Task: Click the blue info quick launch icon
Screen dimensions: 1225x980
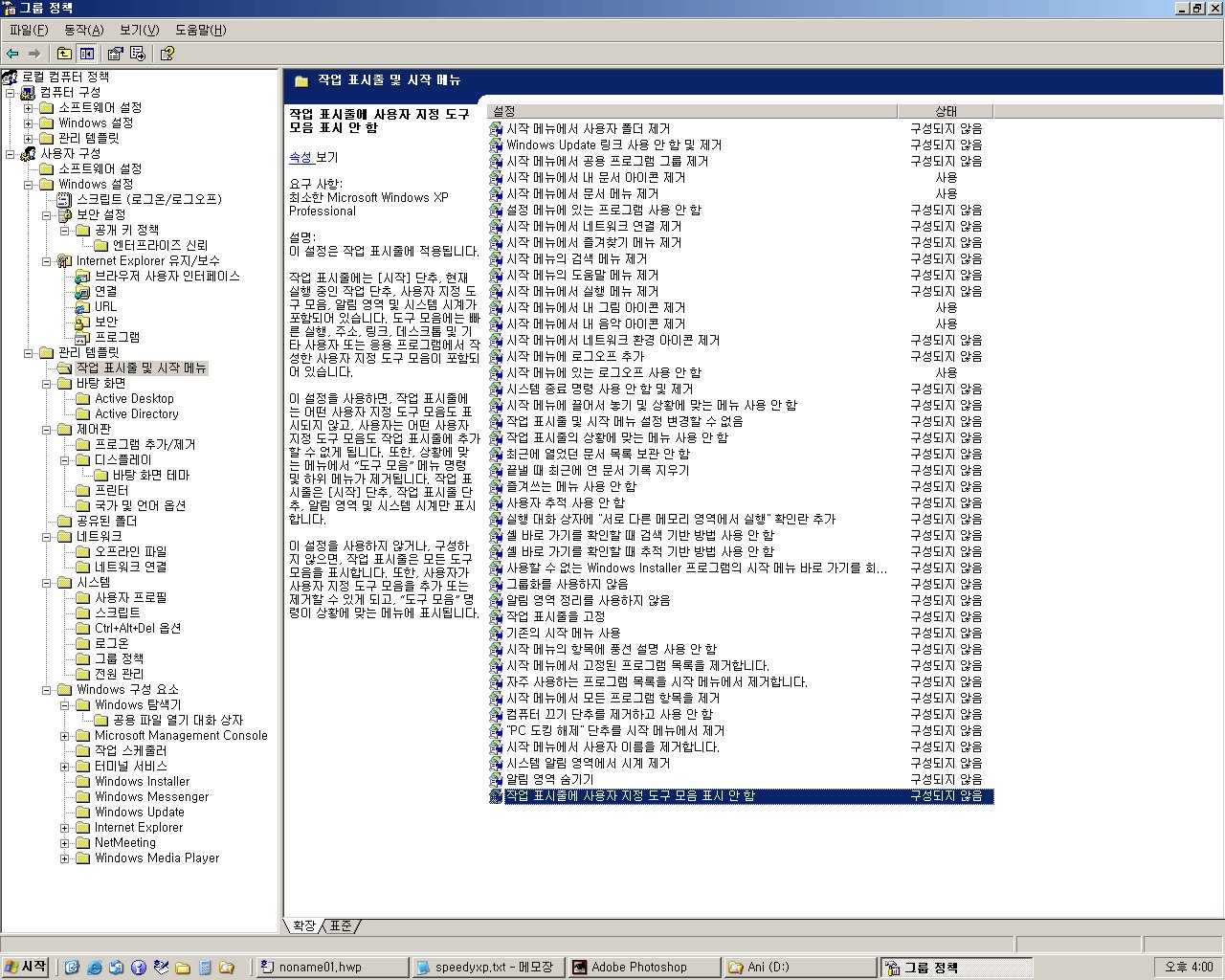Action: click(x=138, y=968)
